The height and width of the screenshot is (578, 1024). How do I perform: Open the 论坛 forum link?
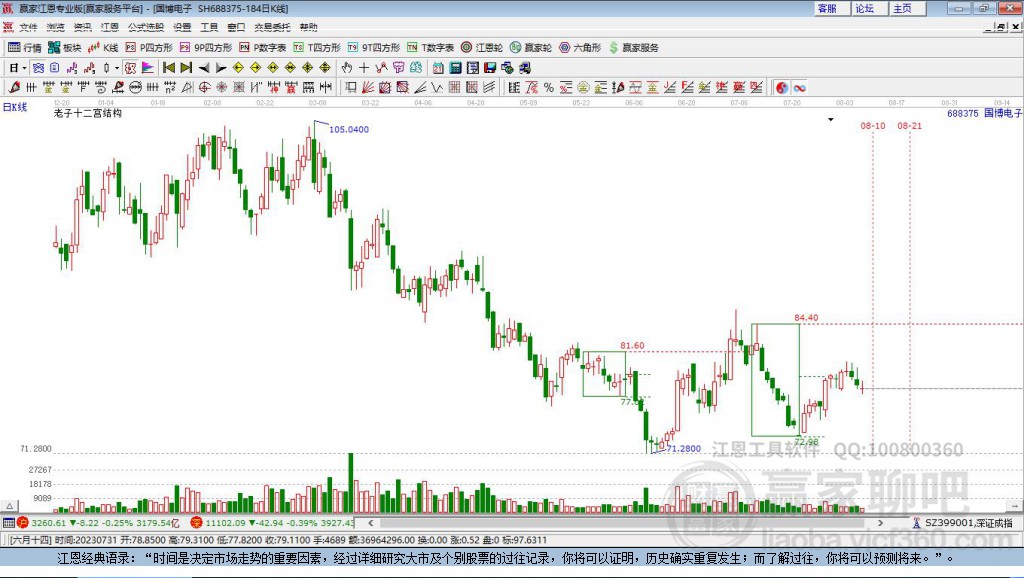click(865, 8)
